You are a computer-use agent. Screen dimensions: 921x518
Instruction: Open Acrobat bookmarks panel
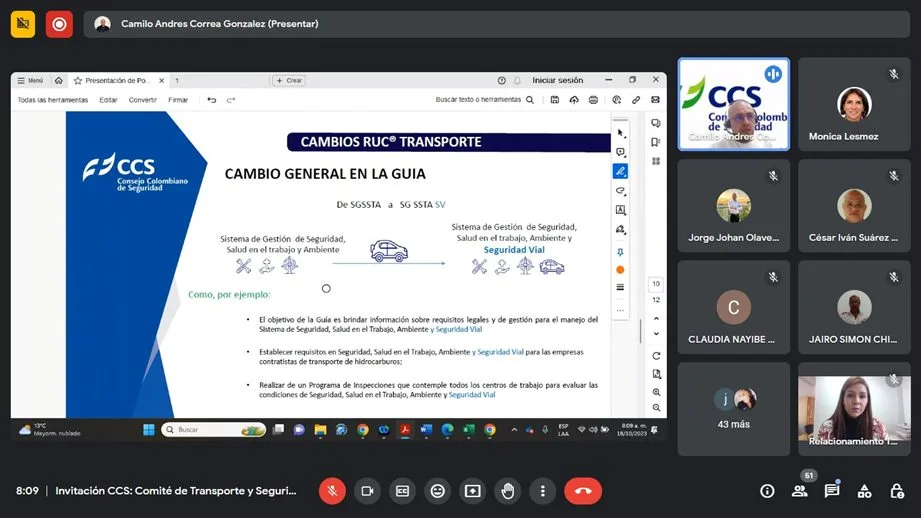656,142
